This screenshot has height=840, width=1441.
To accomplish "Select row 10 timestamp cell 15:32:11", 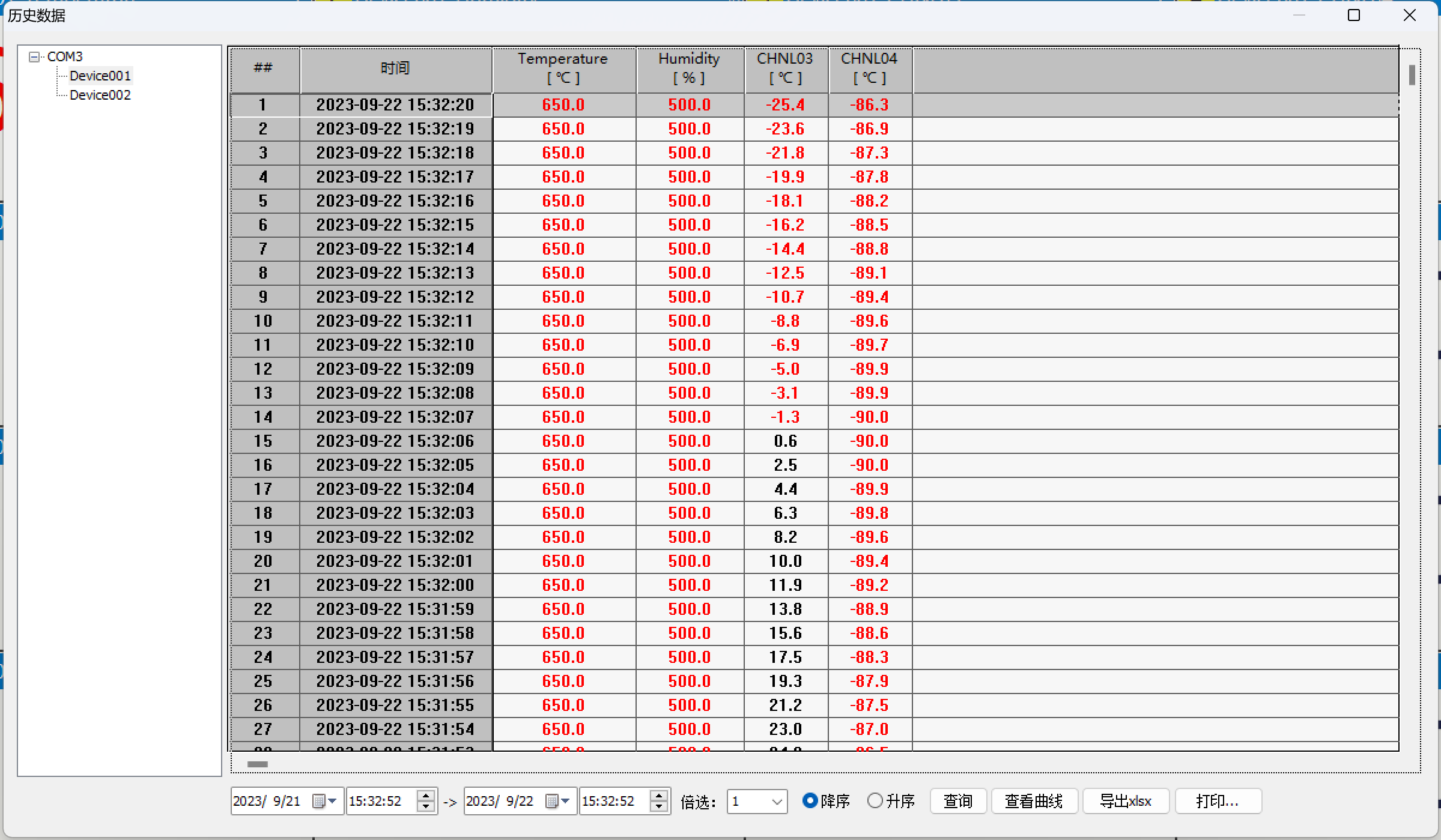I will pos(395,321).
